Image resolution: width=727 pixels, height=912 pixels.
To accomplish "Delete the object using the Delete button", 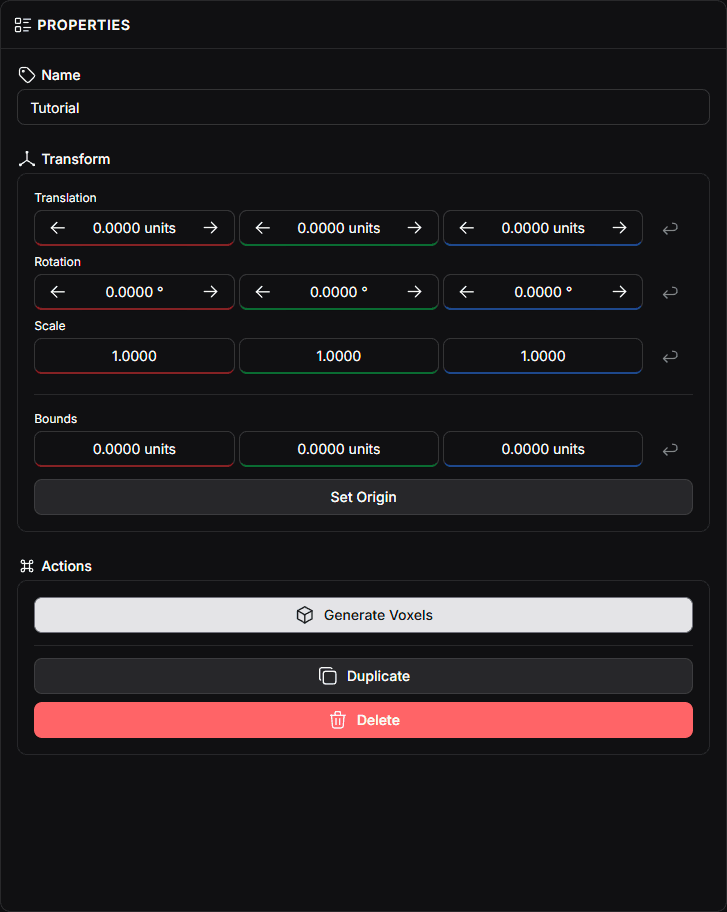I will click(363, 719).
